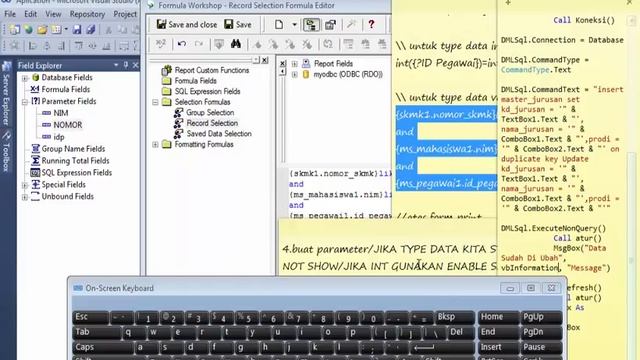Expand the Formatting Formulas folder
The height and width of the screenshot is (360, 640).
[155, 144]
